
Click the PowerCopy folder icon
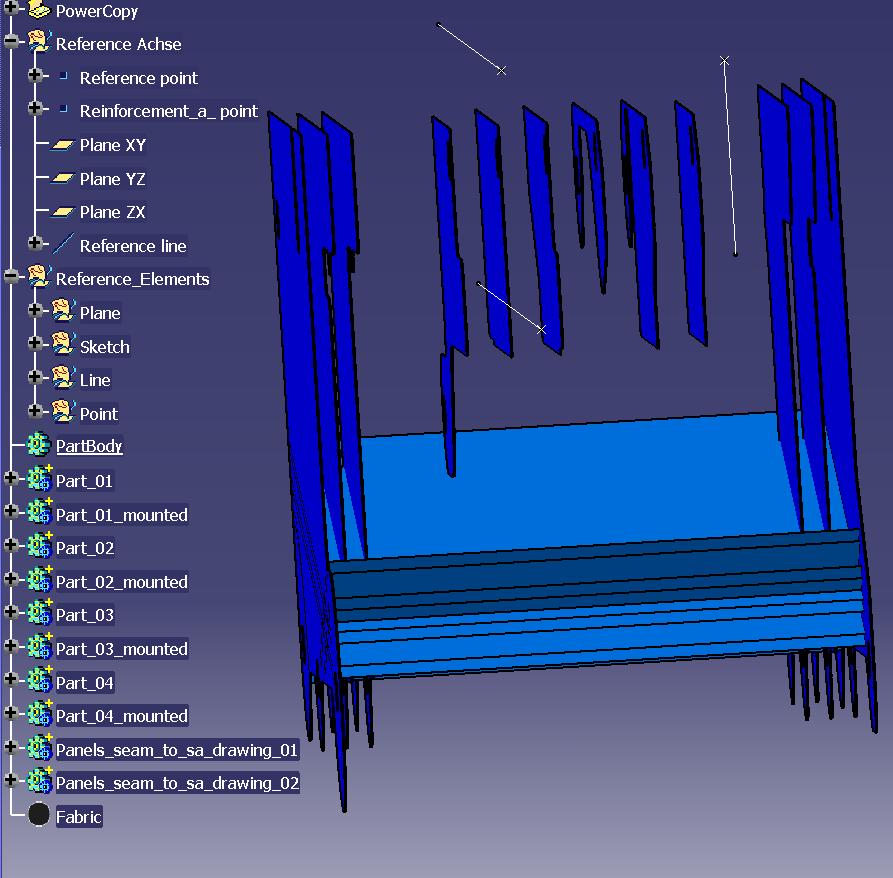click(x=39, y=9)
